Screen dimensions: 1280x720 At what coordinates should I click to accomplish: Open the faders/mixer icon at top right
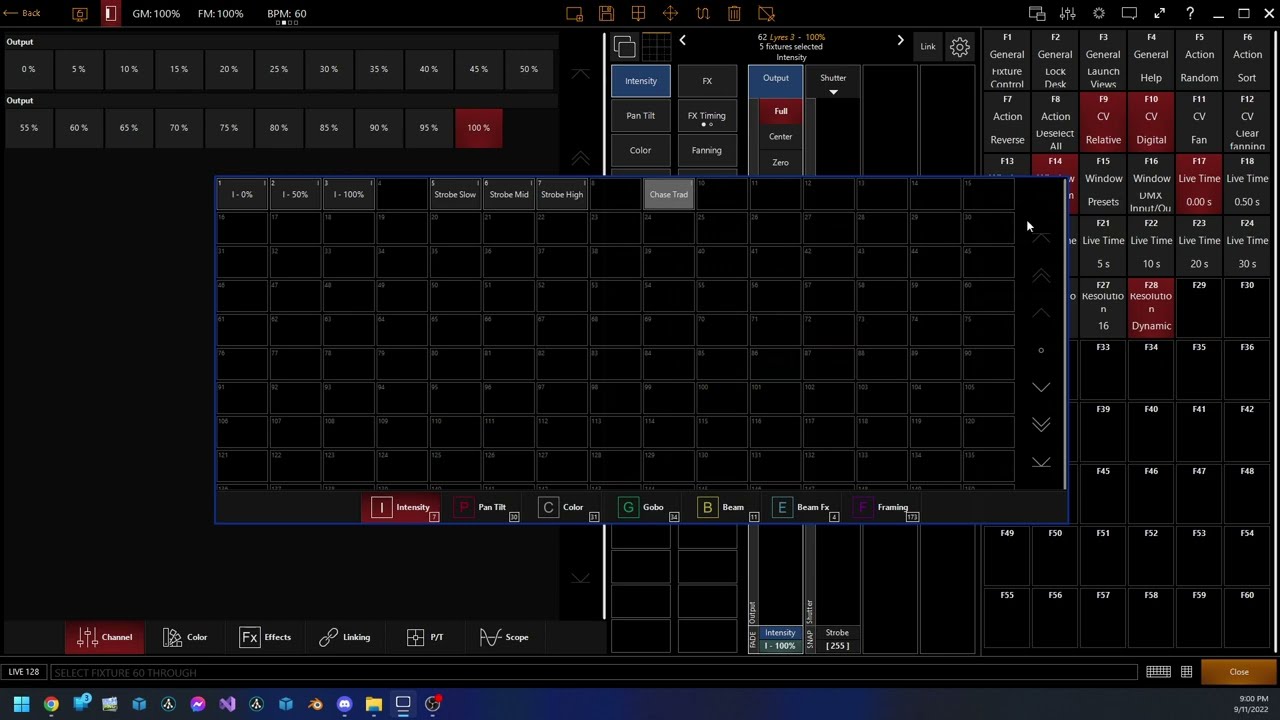(1068, 14)
